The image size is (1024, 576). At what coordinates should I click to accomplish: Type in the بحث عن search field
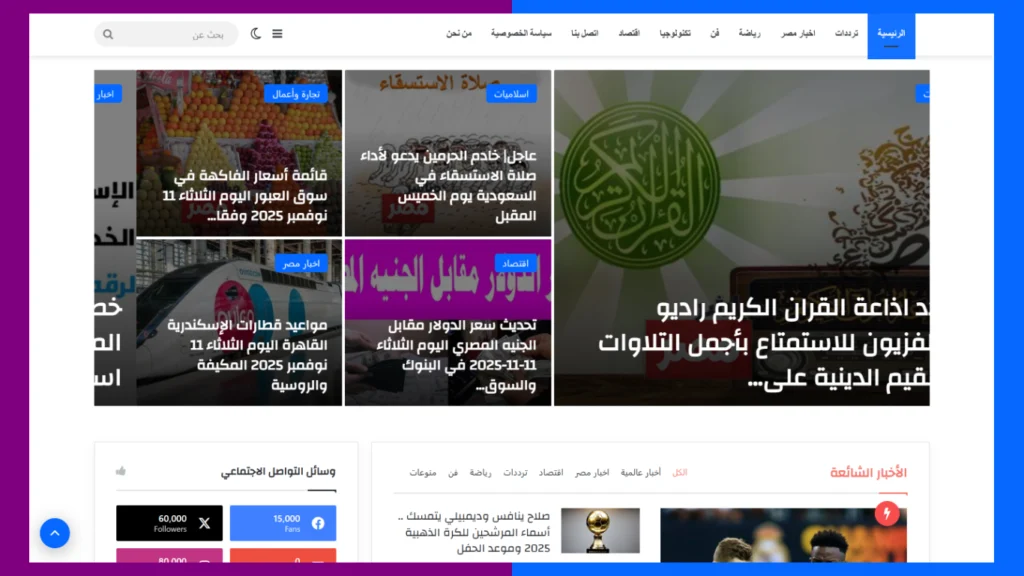[x=180, y=34]
